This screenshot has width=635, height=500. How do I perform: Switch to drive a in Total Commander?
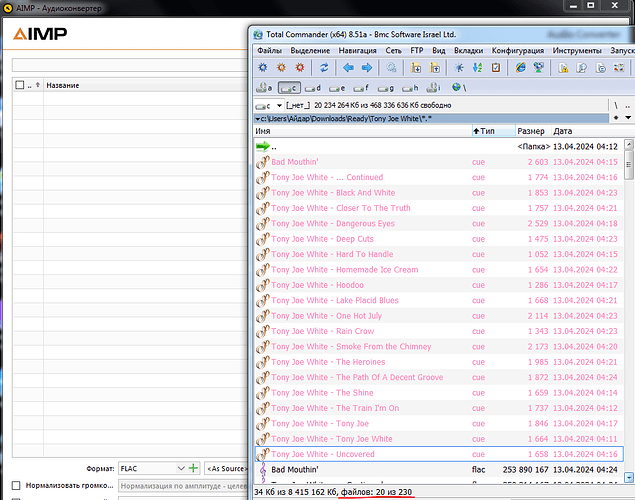pyautogui.click(x=264, y=87)
